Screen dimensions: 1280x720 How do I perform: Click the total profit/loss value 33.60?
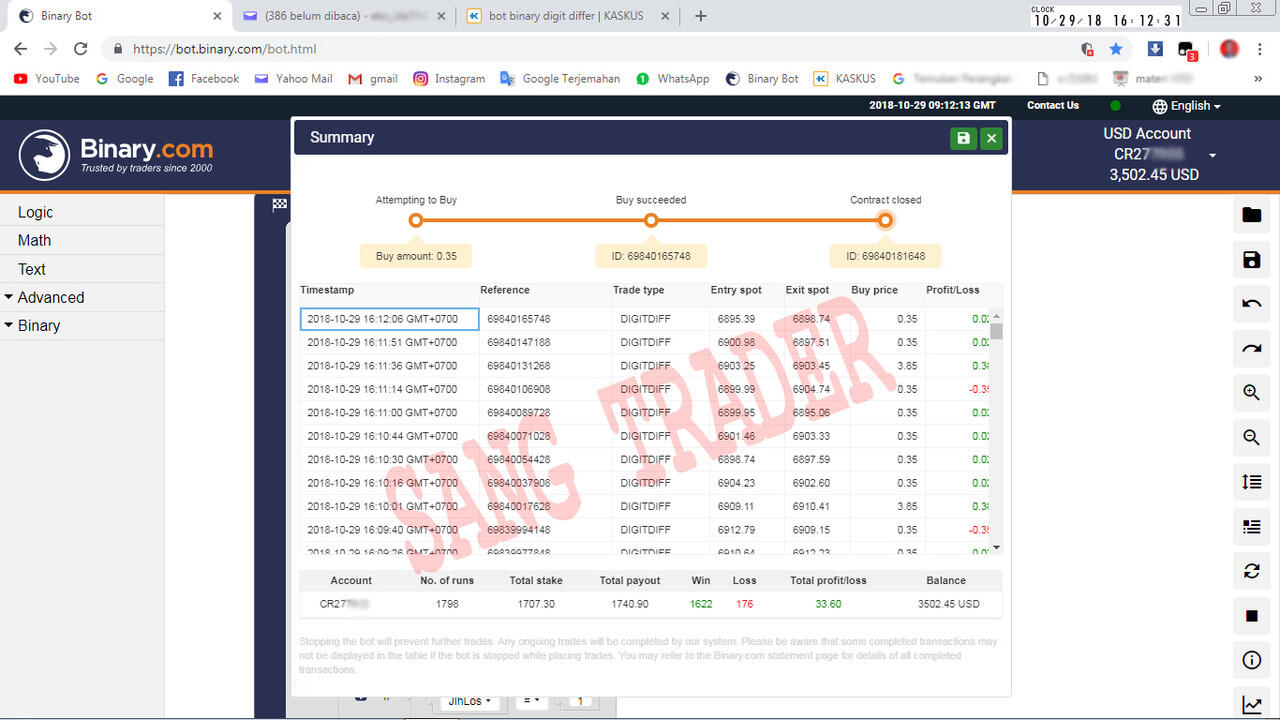[x=828, y=604]
